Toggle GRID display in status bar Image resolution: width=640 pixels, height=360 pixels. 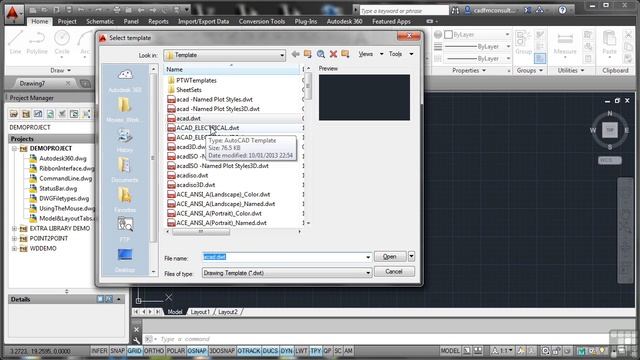click(x=134, y=351)
